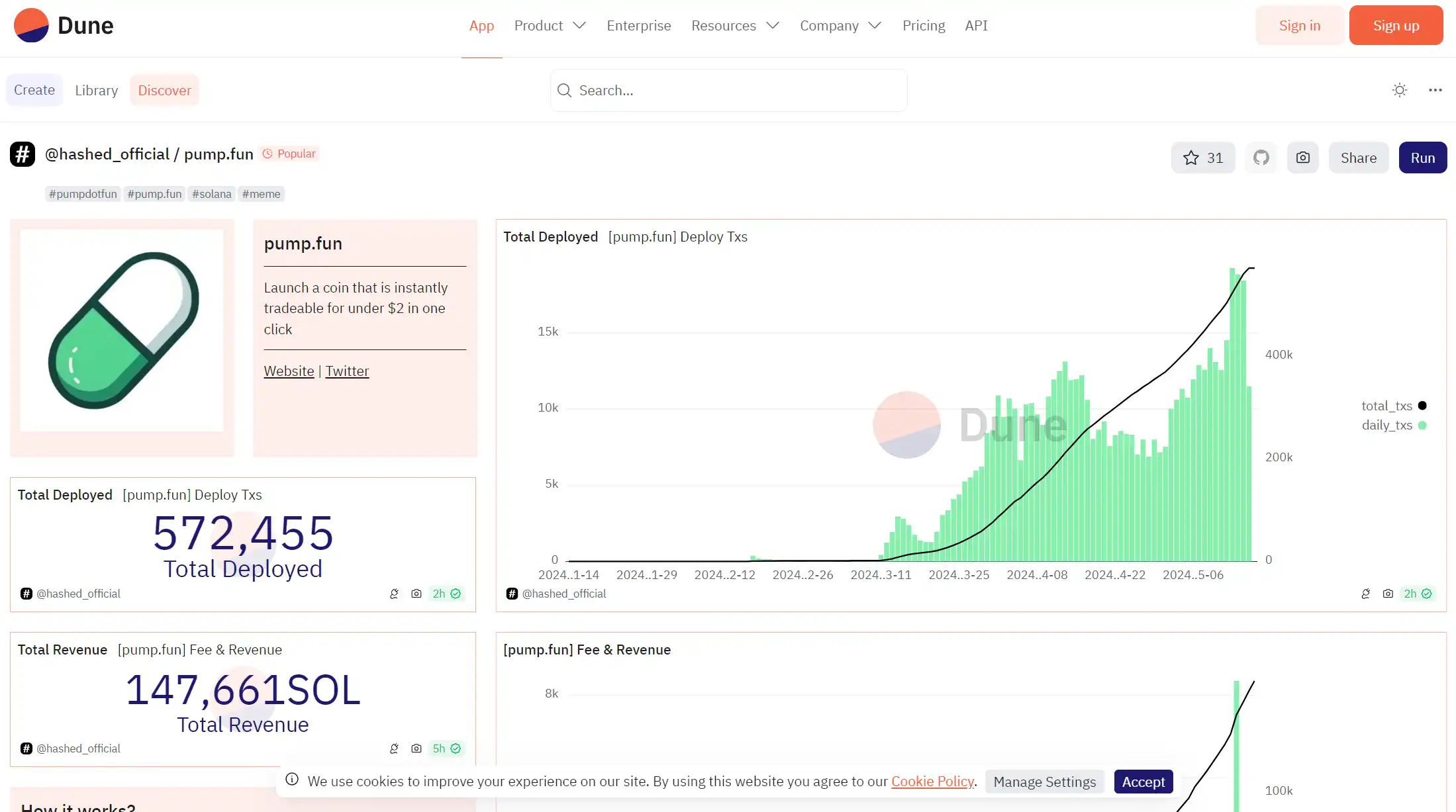Toggle daily_txs legend series
Viewport: 1456px width, 812px height.
click(1386, 425)
